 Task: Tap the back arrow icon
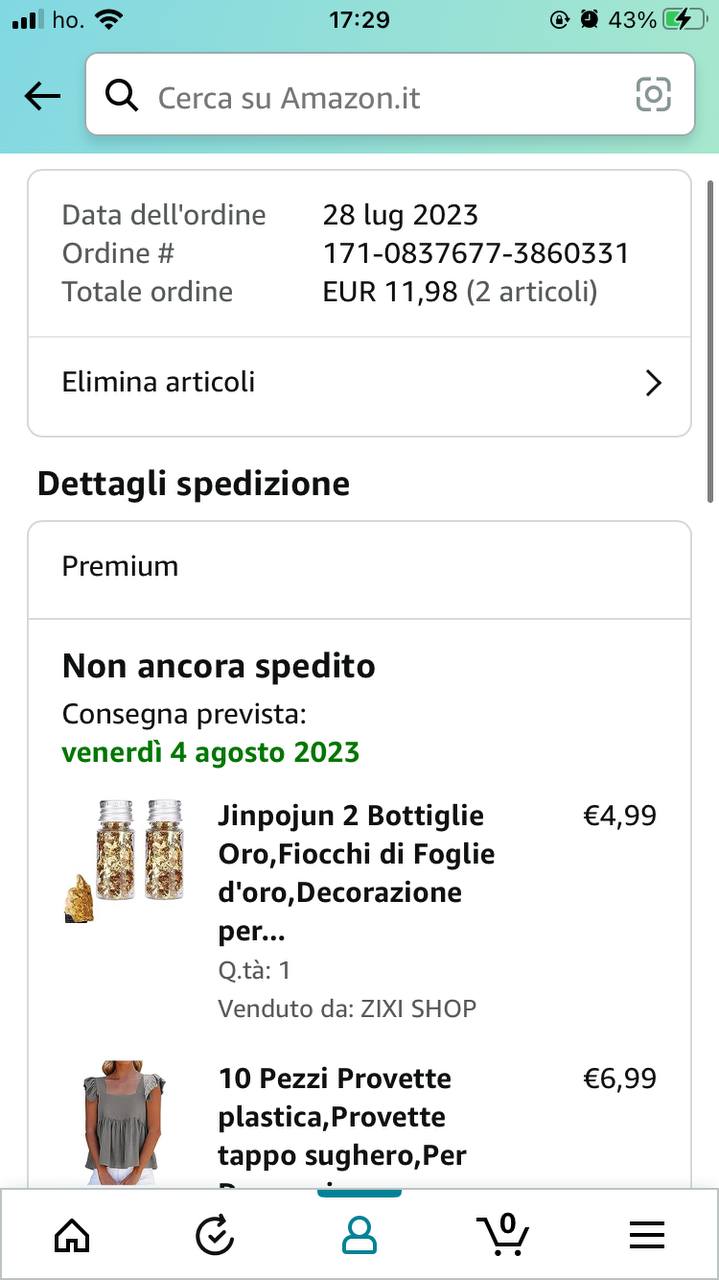coord(42,96)
